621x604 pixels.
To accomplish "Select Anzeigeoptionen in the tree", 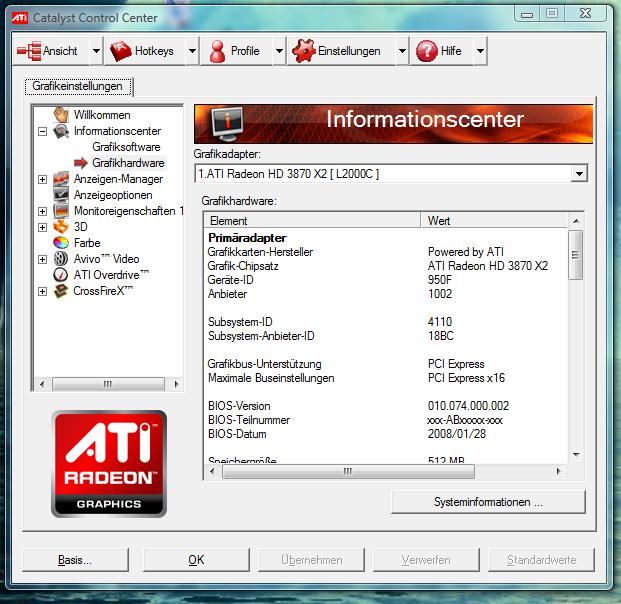I will pyautogui.click(x=113, y=195).
